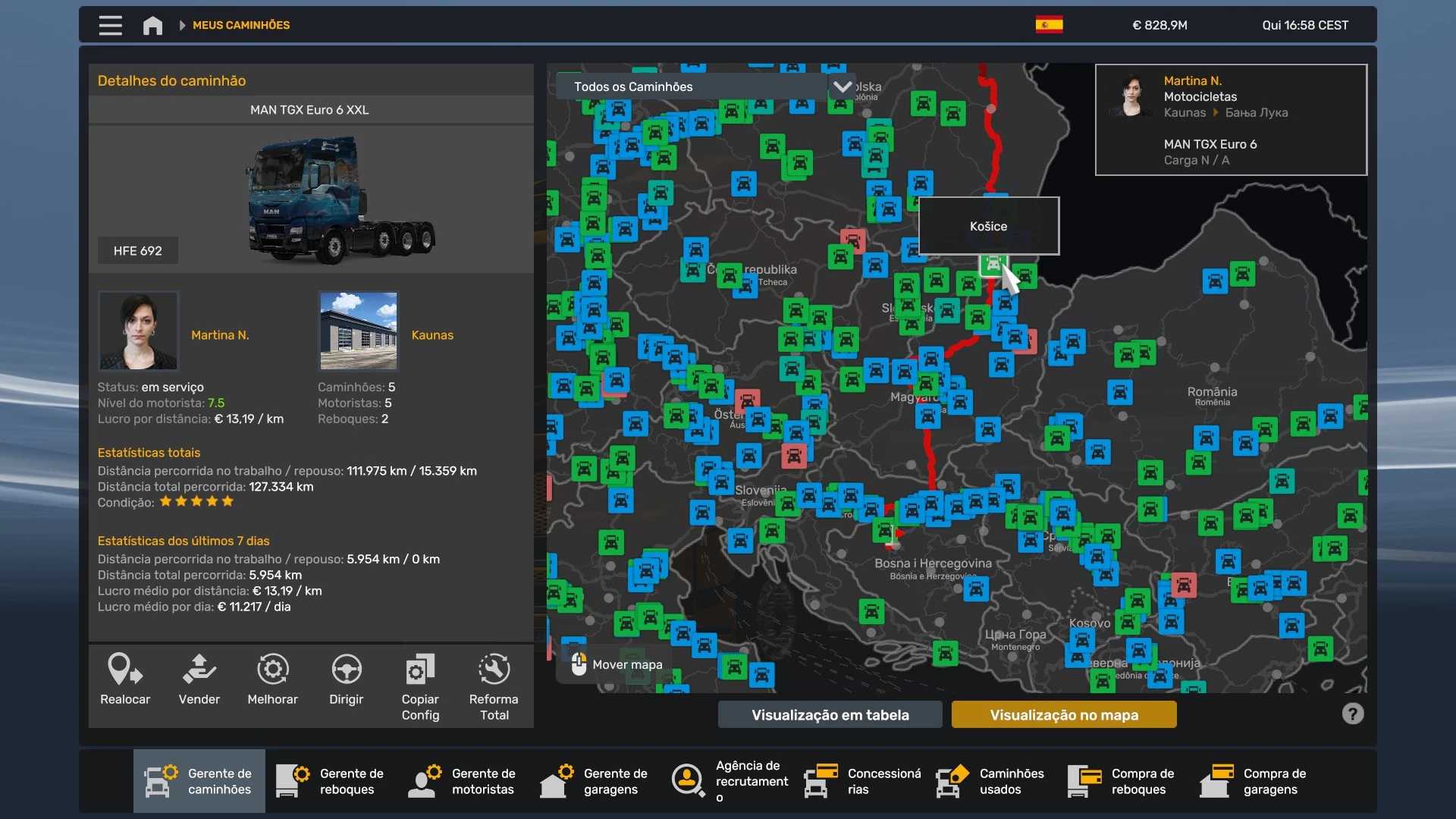Screen dimensions: 1456x819
Task: Switch to Visualização em tabela
Action: coord(830,714)
